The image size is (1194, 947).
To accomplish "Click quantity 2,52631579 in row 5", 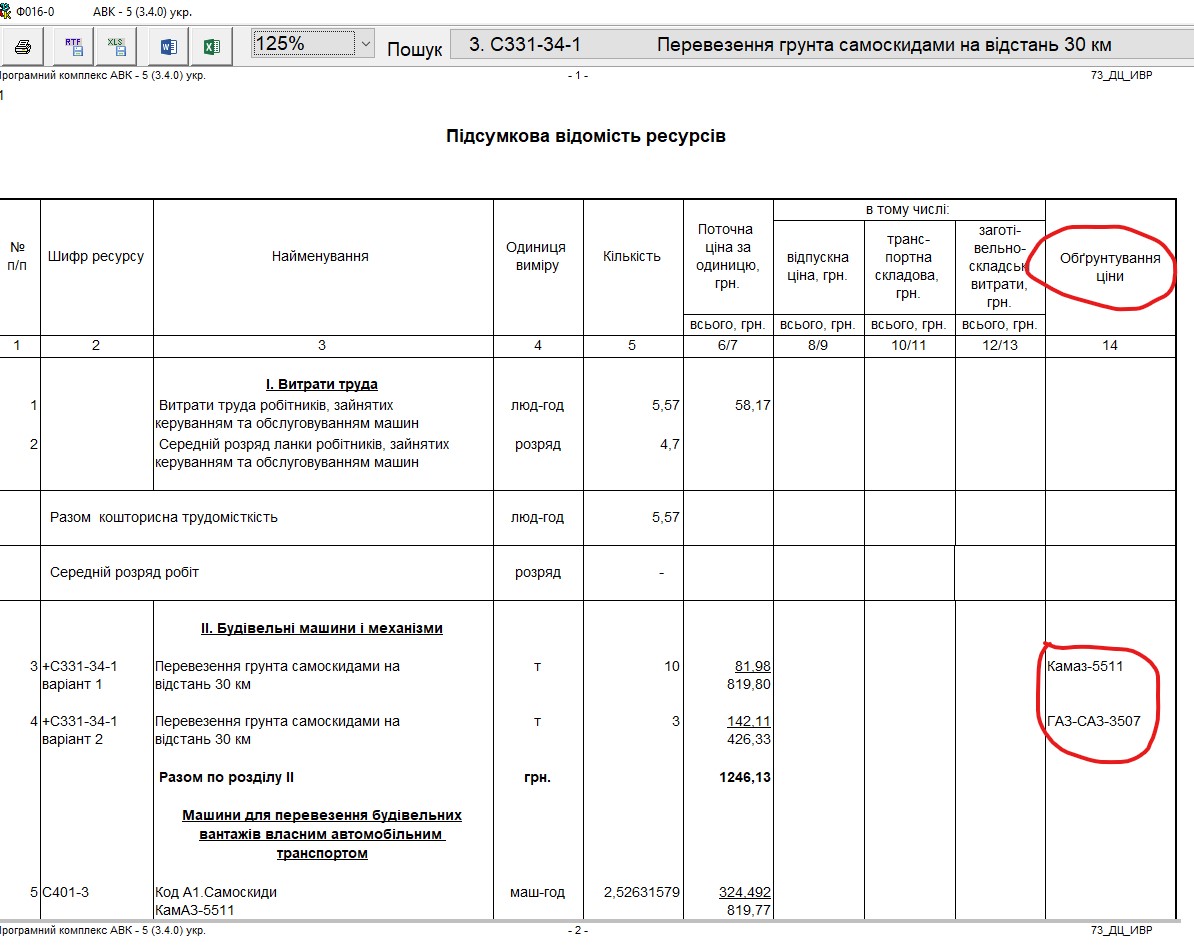I will point(642,892).
